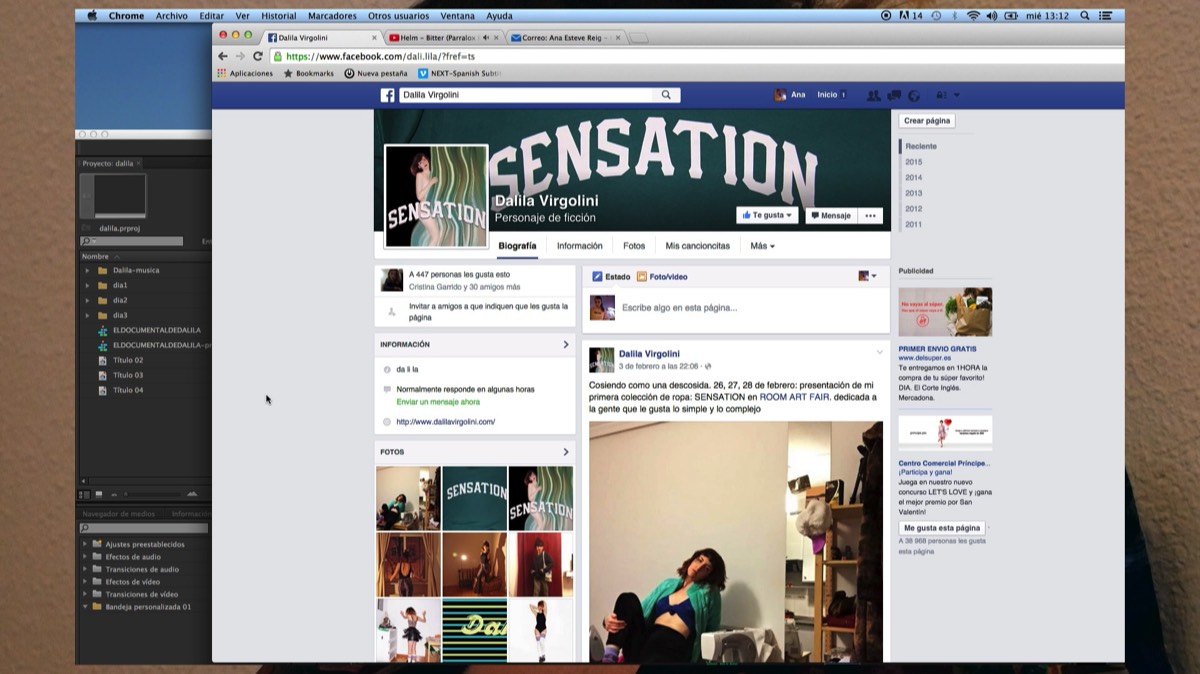
Task: Click the Spotlight search icon in menu bar
Action: 1085,16
